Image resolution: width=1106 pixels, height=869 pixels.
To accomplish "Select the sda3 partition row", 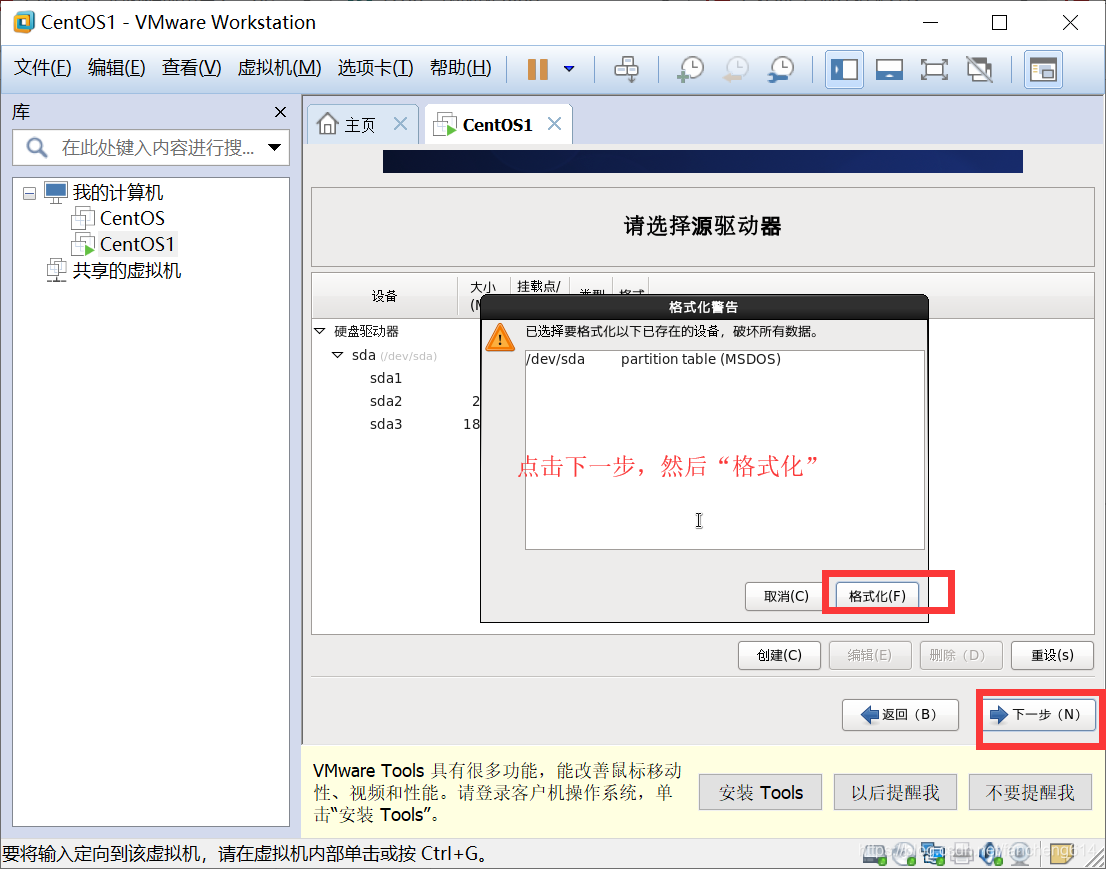I will pyautogui.click(x=386, y=425).
